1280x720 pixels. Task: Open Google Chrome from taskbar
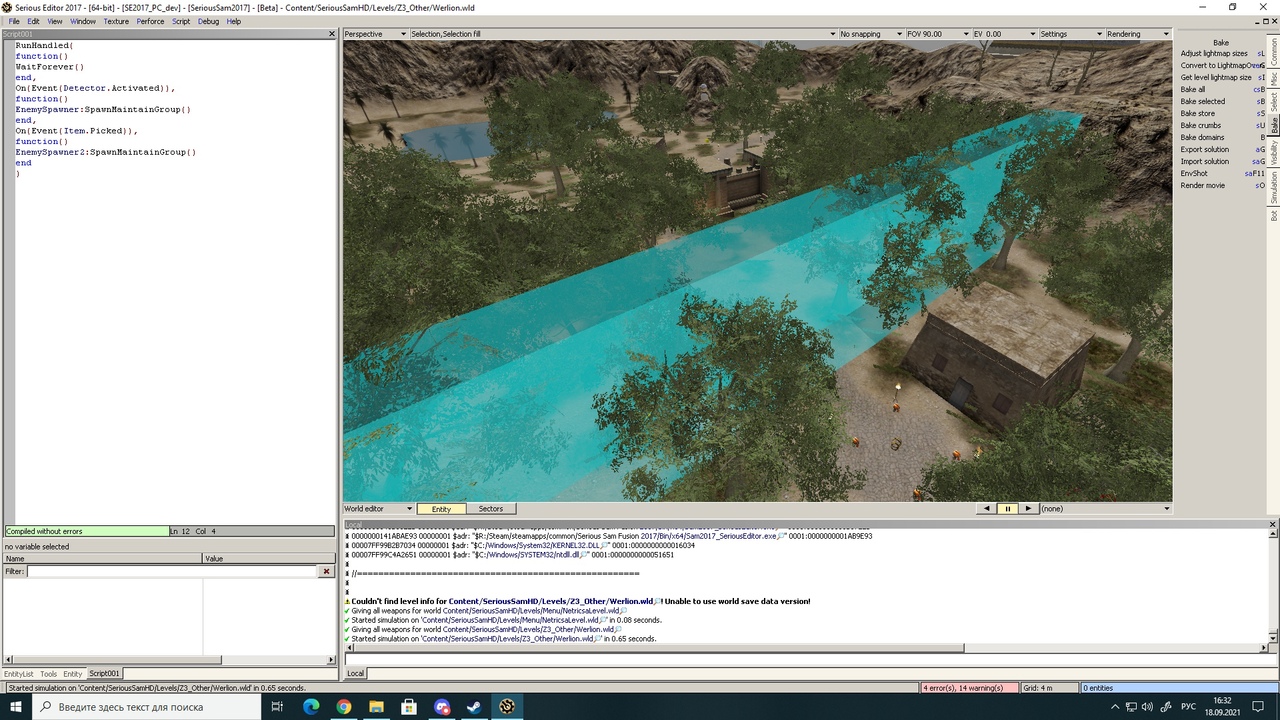coord(344,707)
